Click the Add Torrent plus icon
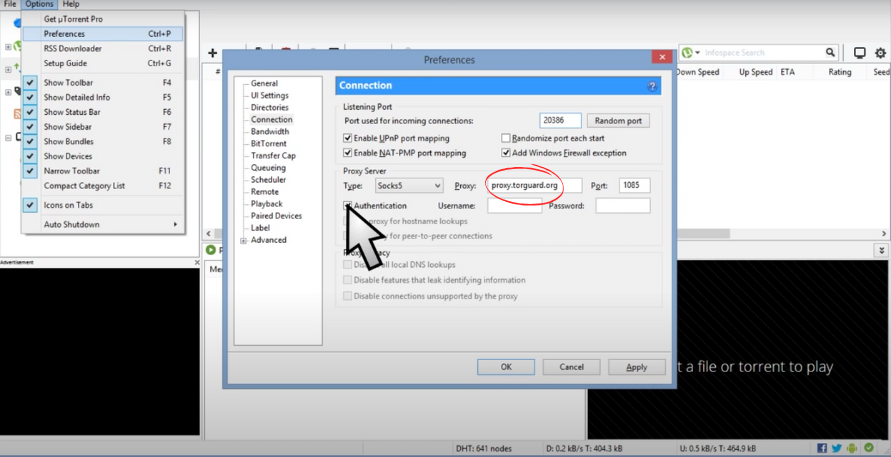 click(x=213, y=53)
